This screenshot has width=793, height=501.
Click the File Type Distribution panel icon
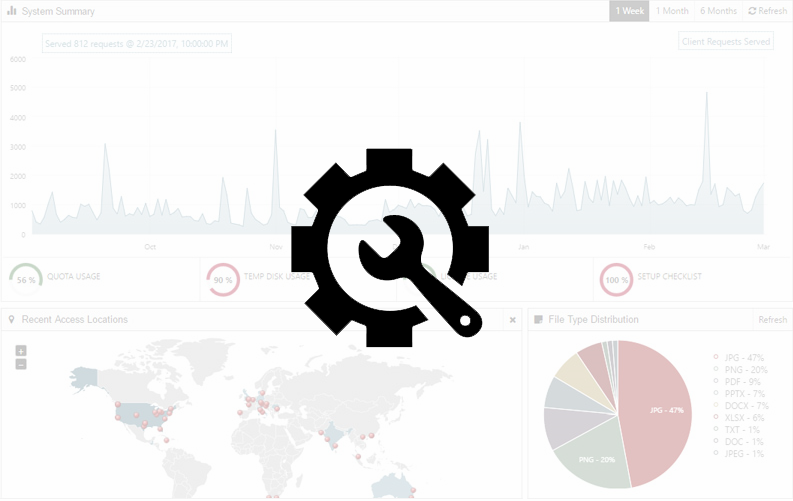click(x=539, y=320)
